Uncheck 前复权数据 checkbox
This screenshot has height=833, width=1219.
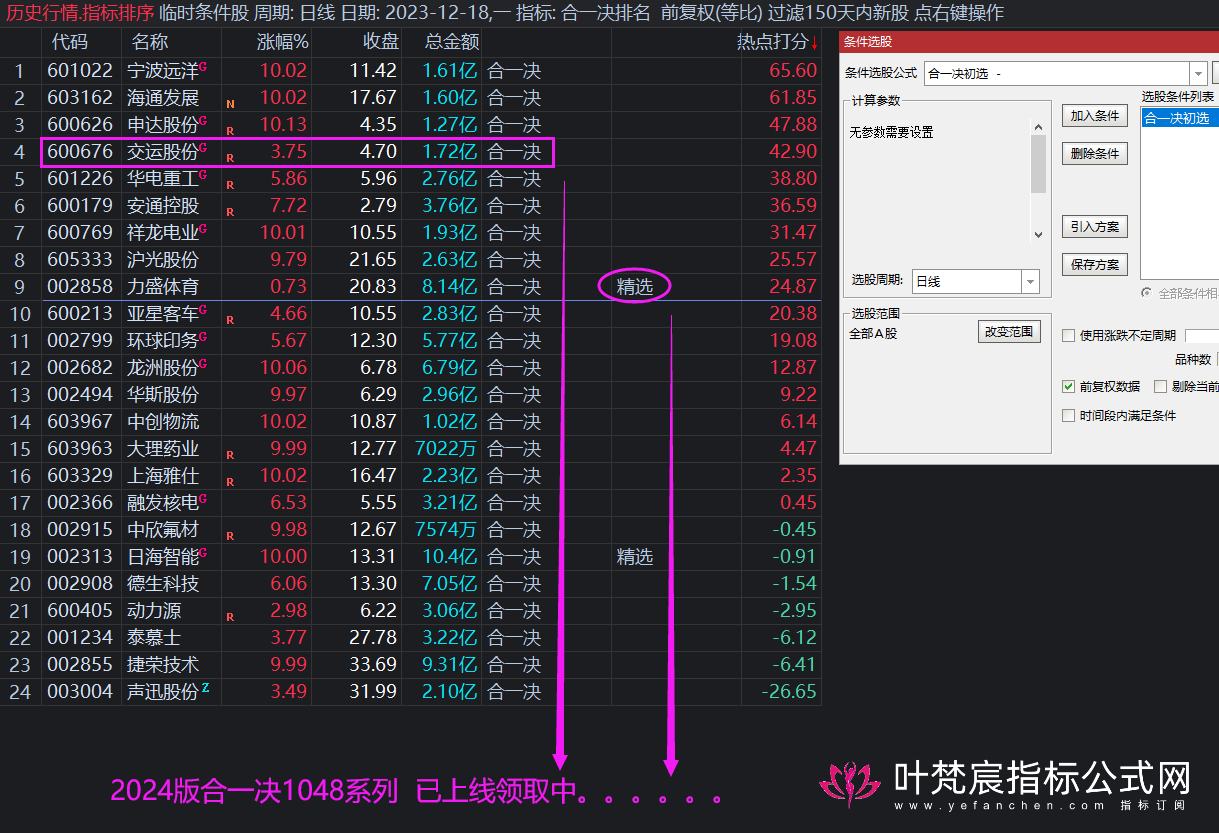click(x=1068, y=386)
